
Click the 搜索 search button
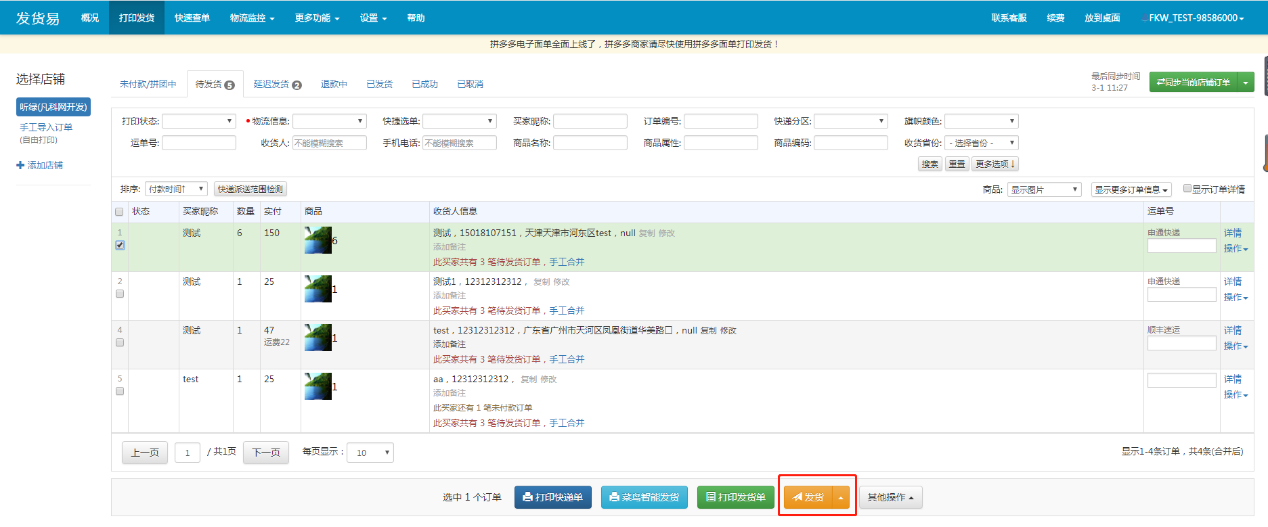[930, 164]
